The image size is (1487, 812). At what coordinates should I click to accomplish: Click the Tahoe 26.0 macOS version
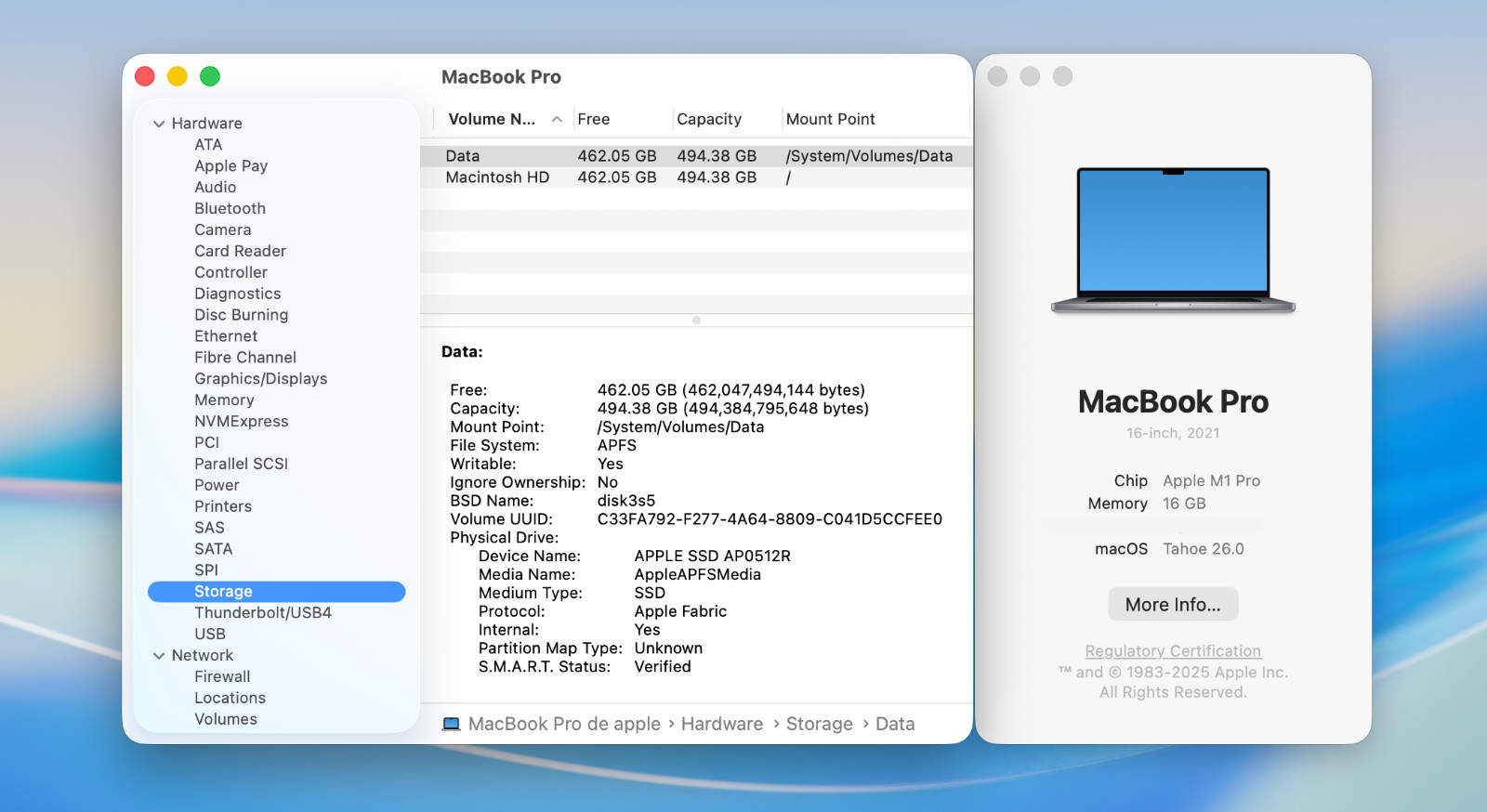(x=1203, y=549)
